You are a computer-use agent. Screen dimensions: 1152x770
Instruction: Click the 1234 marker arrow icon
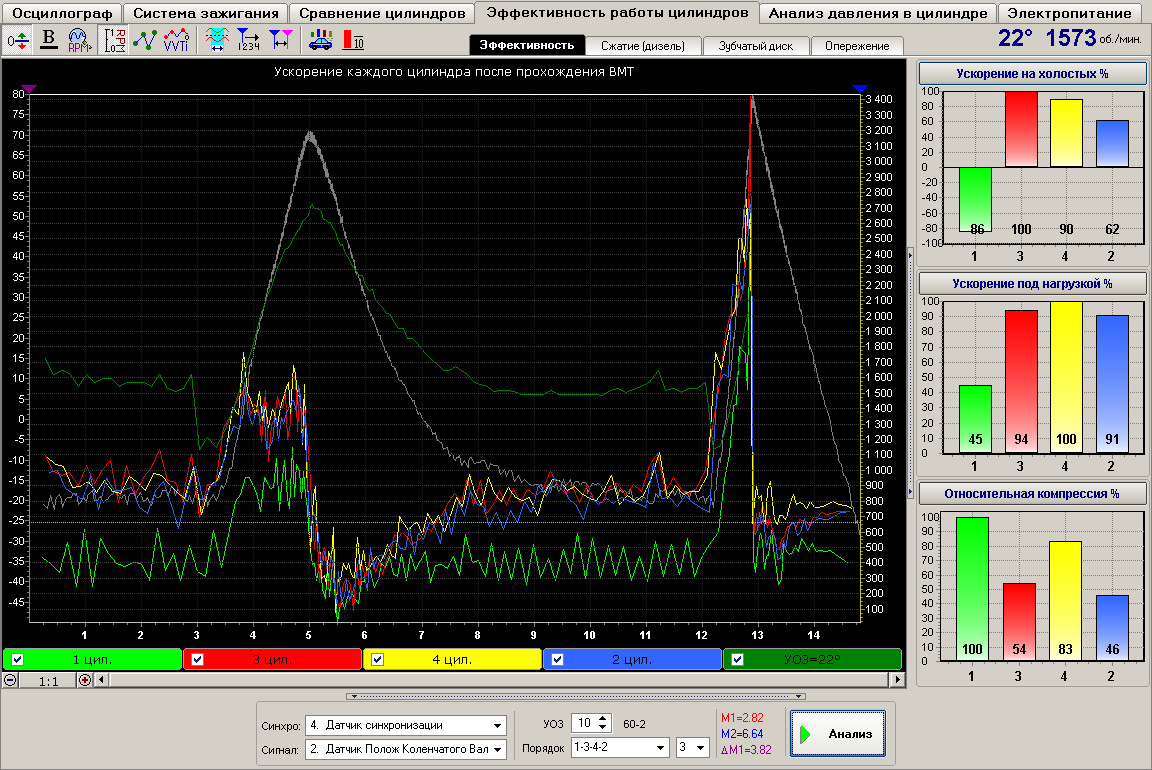click(248, 40)
